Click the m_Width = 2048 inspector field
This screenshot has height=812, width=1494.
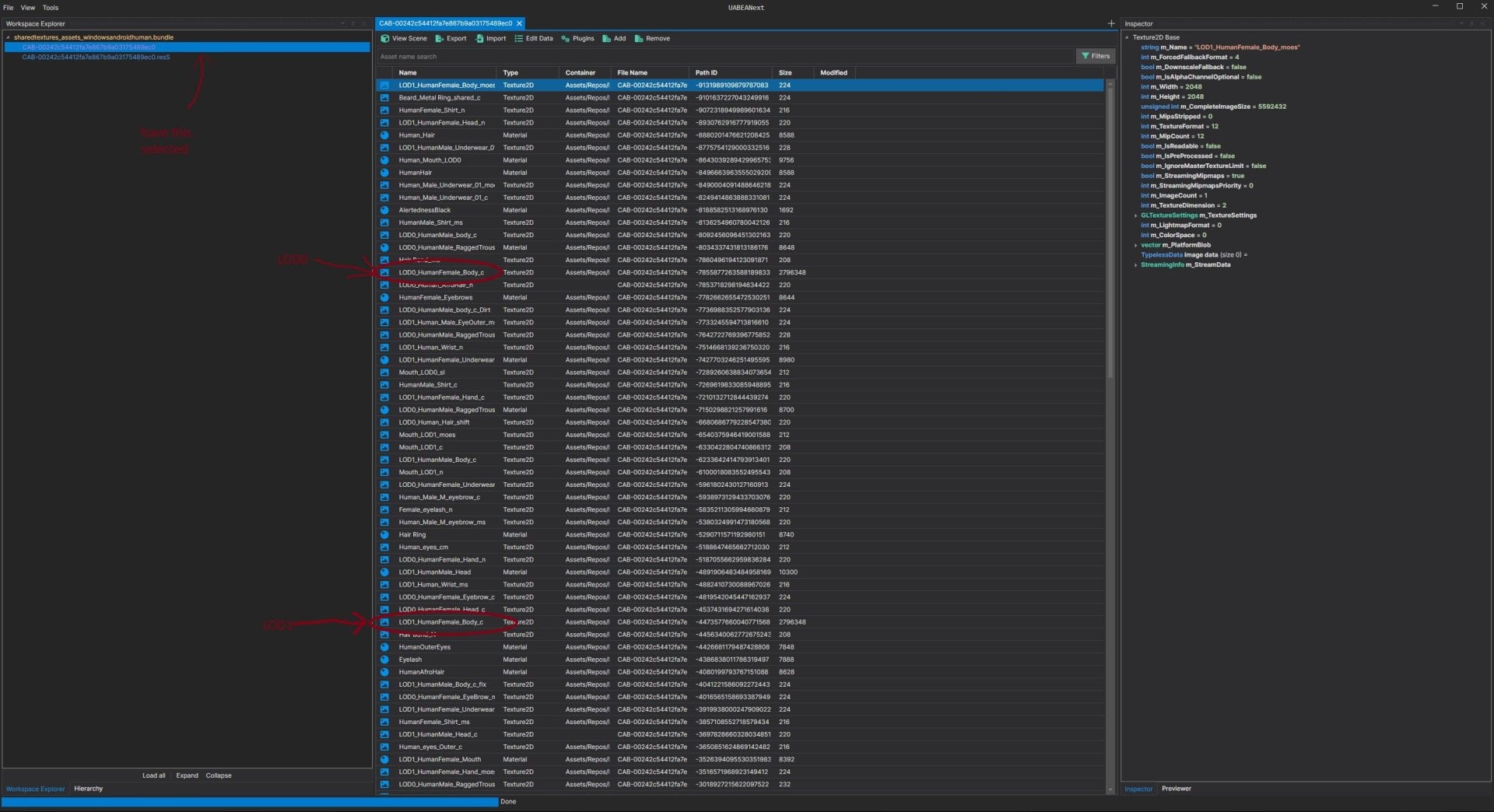point(1171,87)
